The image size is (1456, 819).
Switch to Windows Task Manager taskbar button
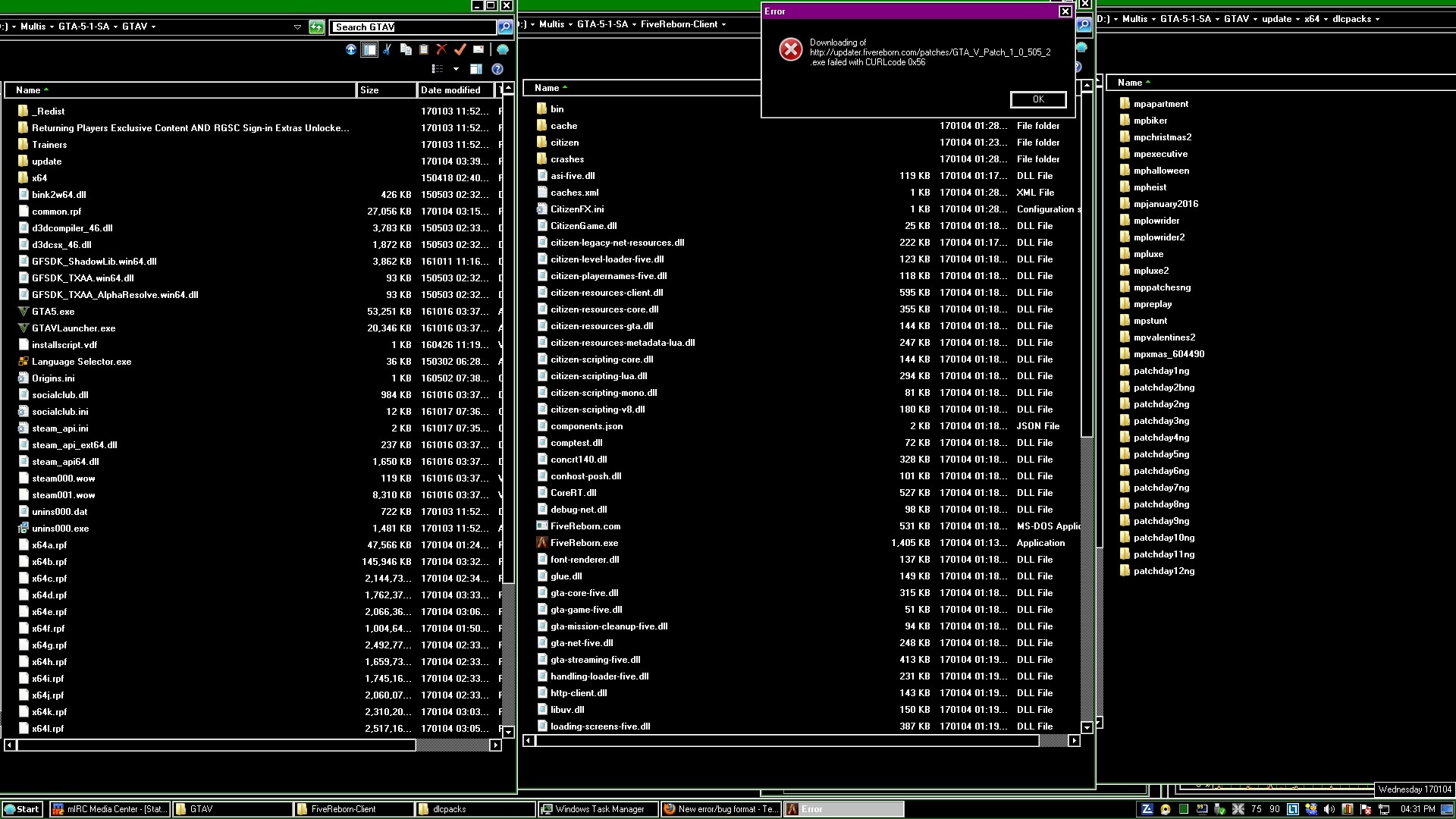click(598, 809)
